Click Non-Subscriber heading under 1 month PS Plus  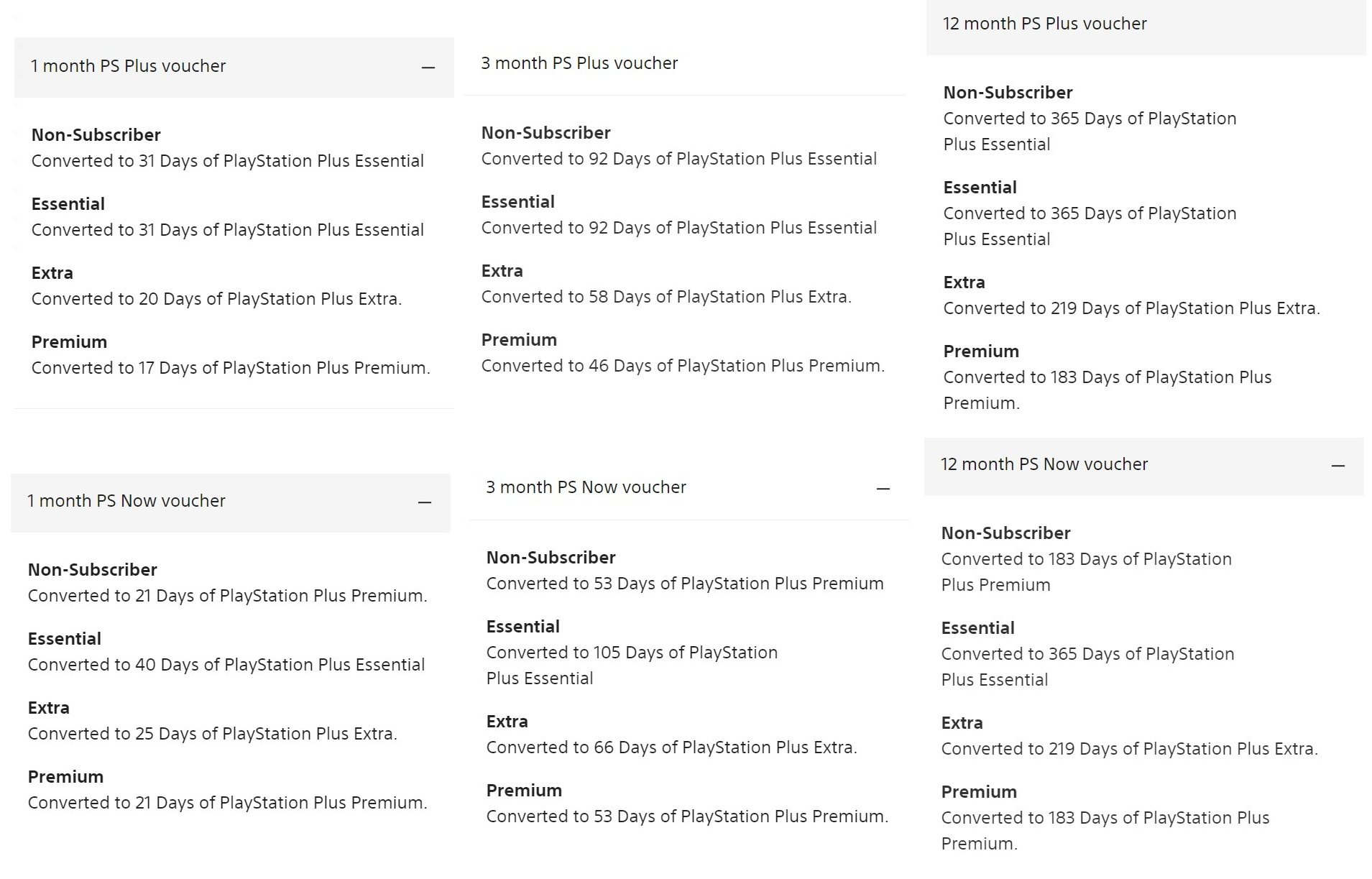click(96, 135)
